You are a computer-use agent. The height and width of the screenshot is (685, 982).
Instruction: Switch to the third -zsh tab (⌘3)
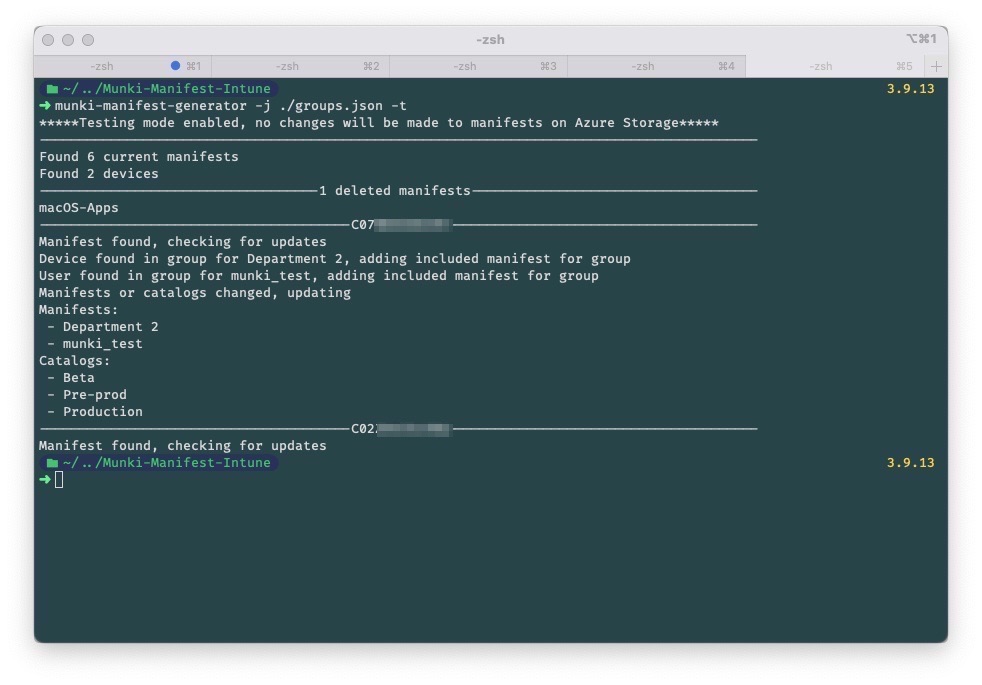pos(478,66)
